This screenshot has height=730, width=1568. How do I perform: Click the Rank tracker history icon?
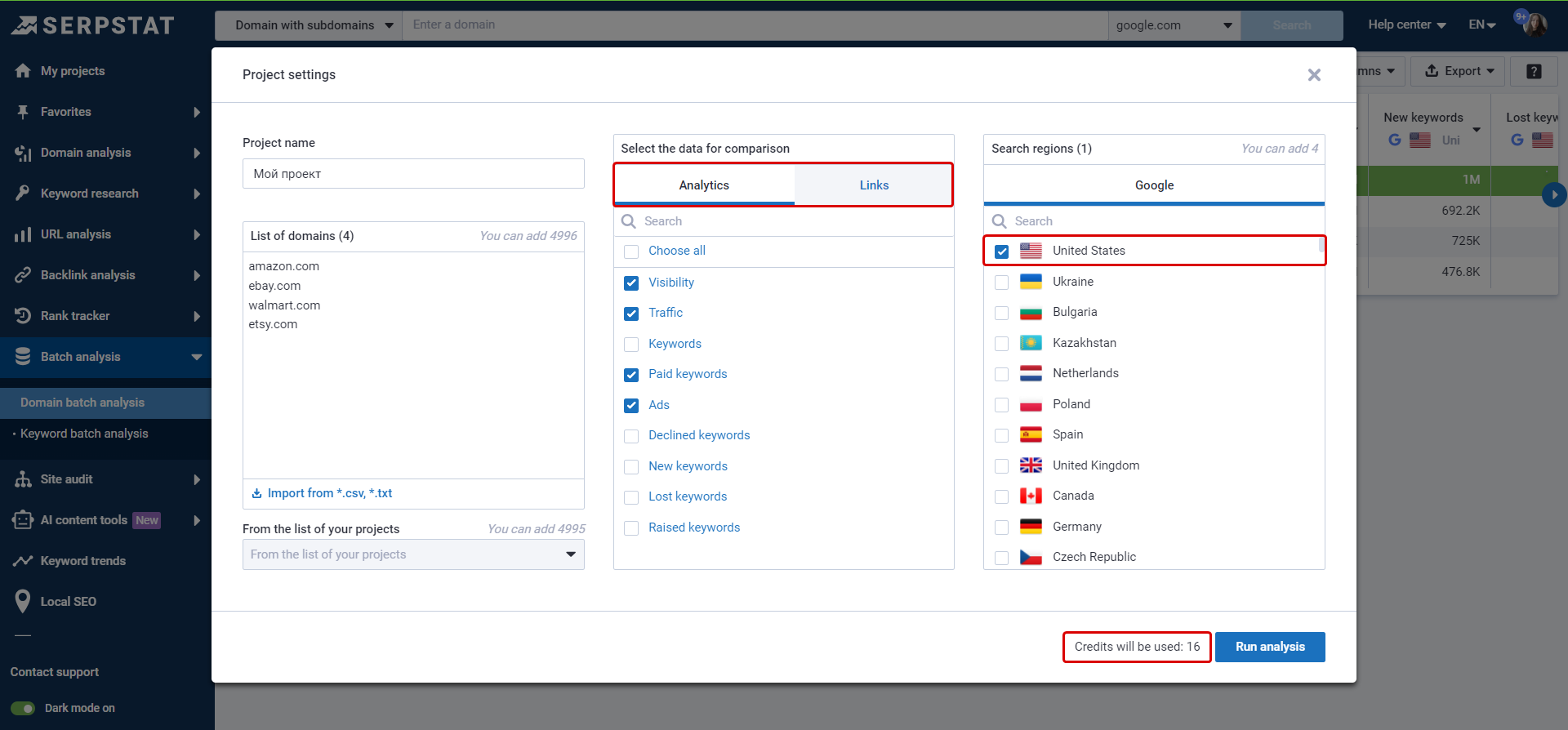23,316
